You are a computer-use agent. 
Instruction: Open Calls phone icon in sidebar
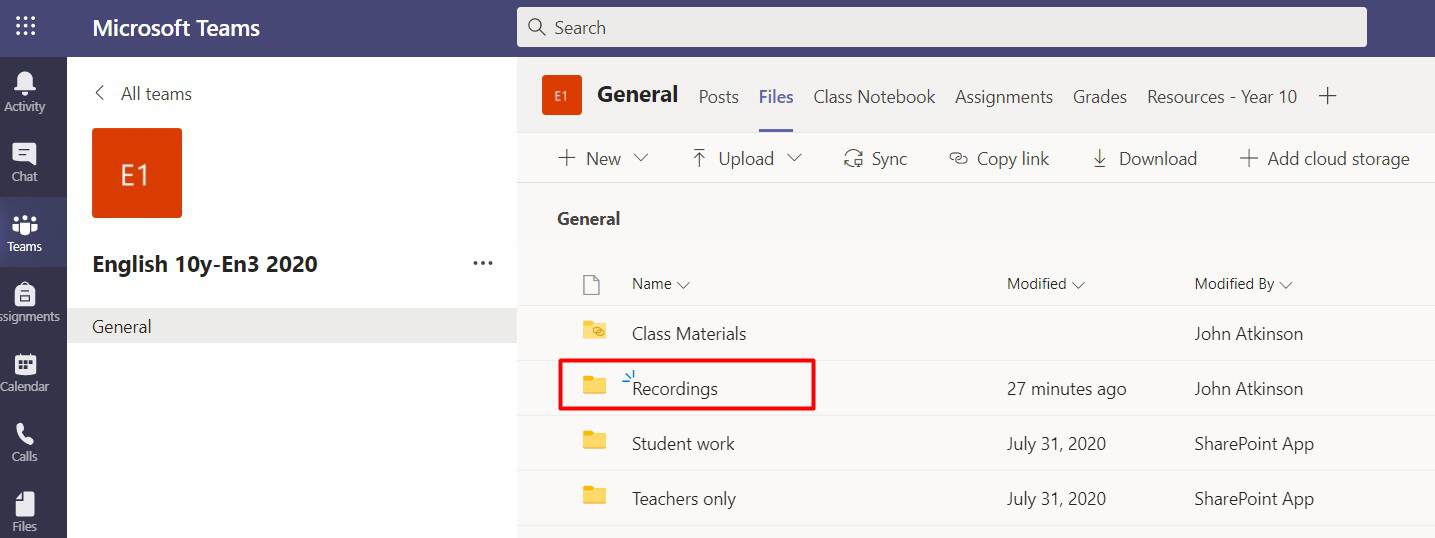coord(25,442)
